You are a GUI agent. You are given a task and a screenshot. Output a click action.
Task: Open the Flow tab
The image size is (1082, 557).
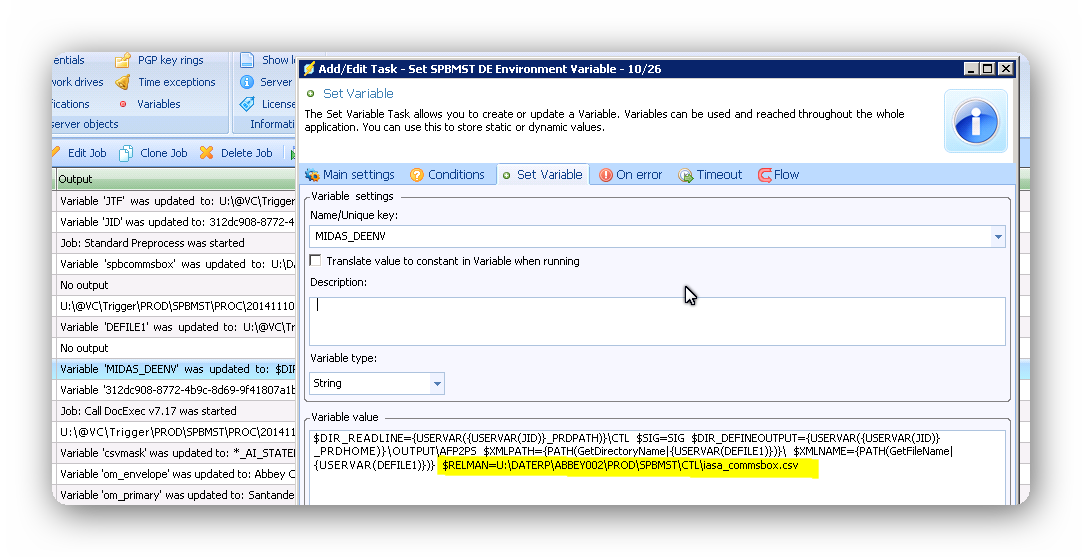pyautogui.click(x=778, y=175)
